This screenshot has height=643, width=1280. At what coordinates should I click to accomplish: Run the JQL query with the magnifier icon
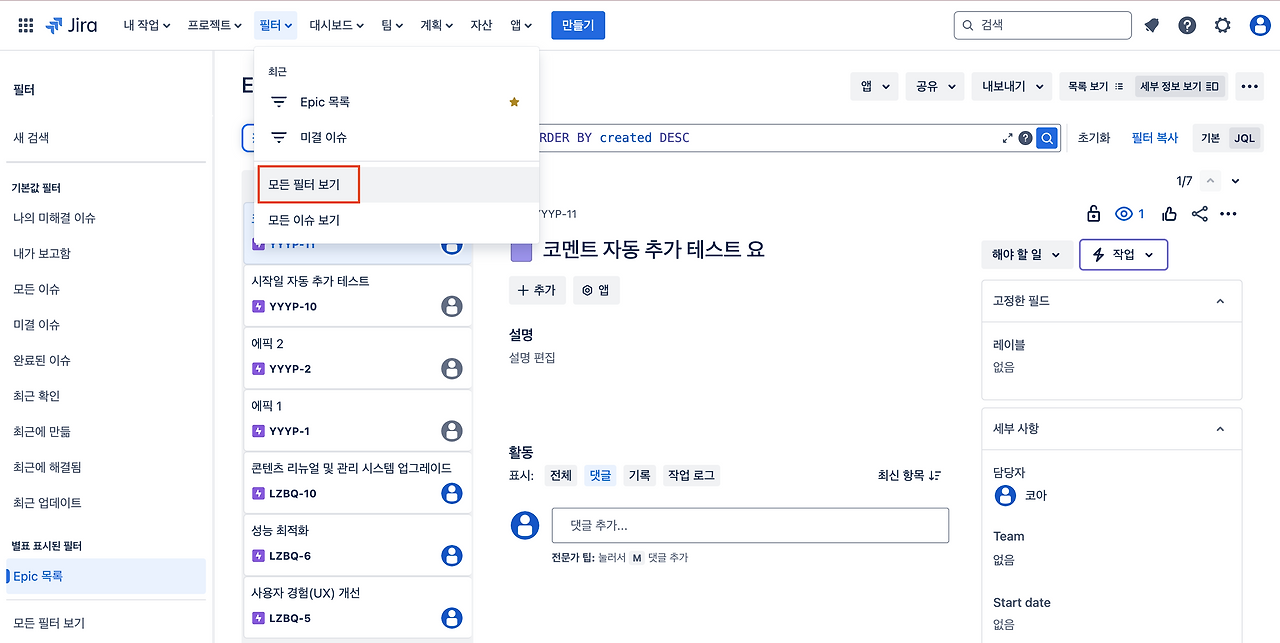point(1046,138)
